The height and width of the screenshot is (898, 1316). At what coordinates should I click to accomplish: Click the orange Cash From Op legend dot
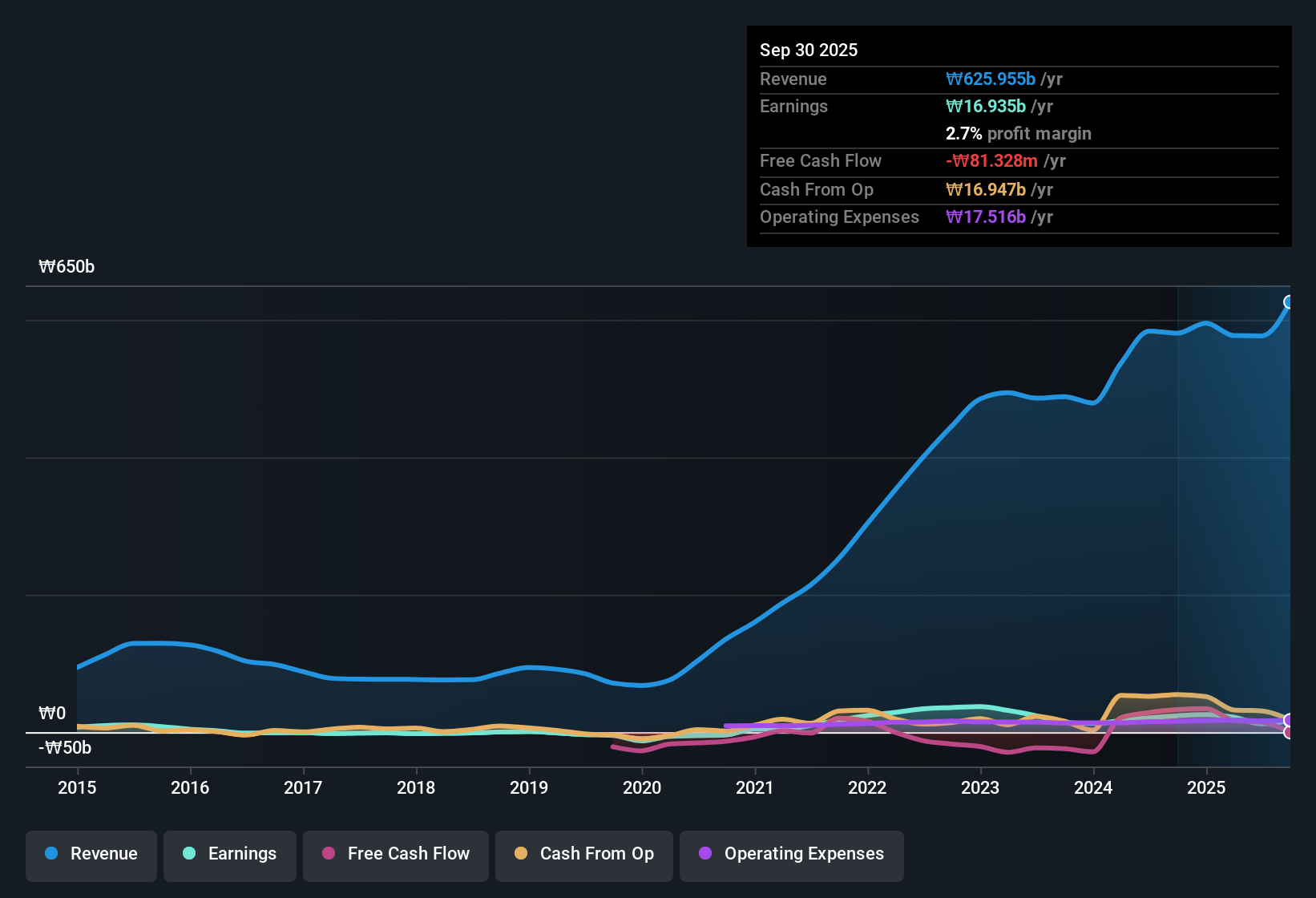click(521, 854)
